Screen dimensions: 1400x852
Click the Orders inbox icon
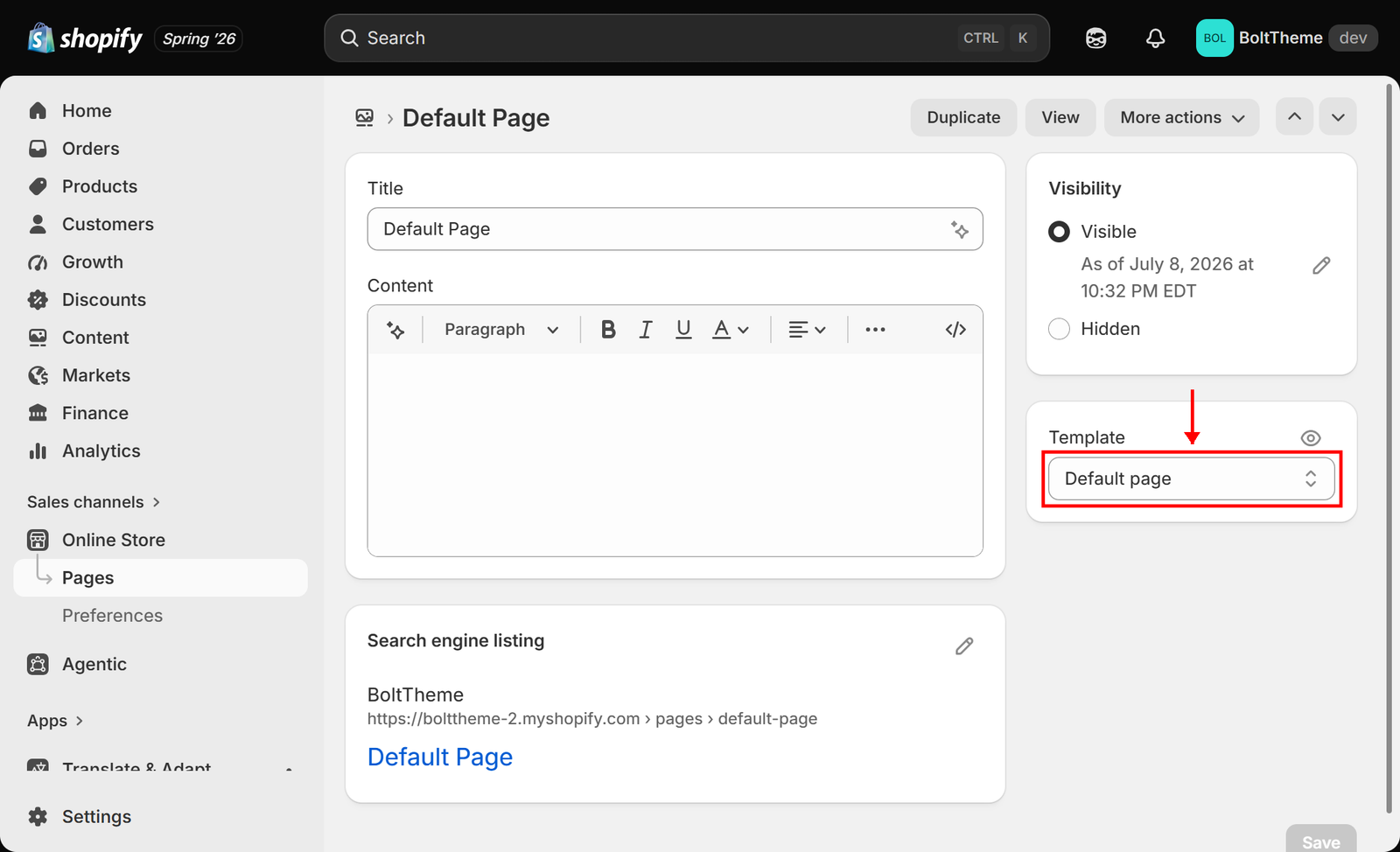point(38,149)
